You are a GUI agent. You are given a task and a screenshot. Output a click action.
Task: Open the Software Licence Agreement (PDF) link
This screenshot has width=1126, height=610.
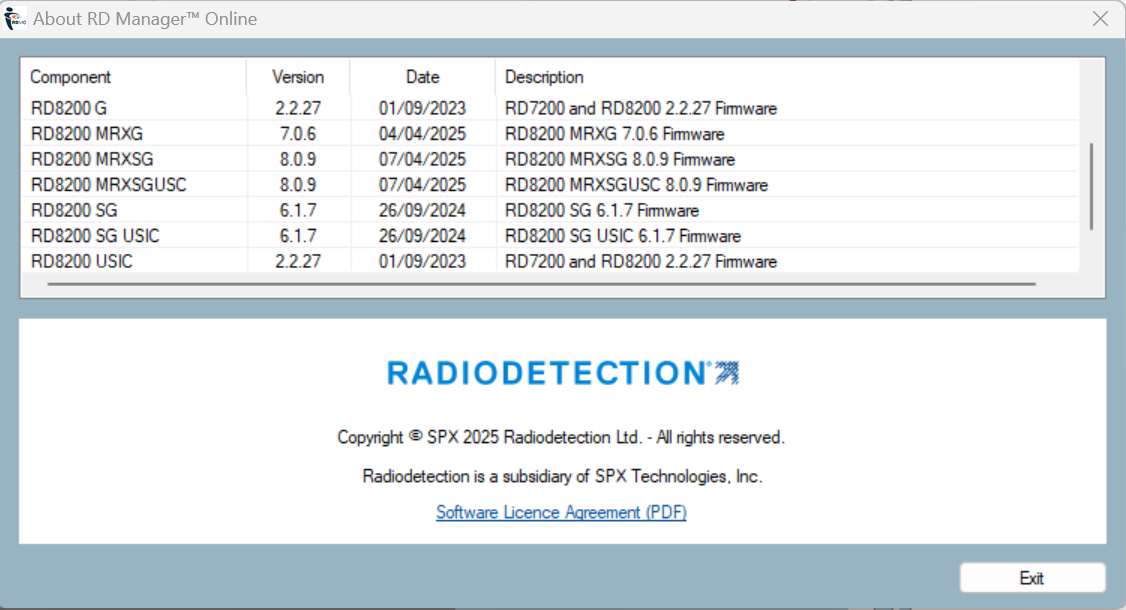pyautogui.click(x=561, y=512)
